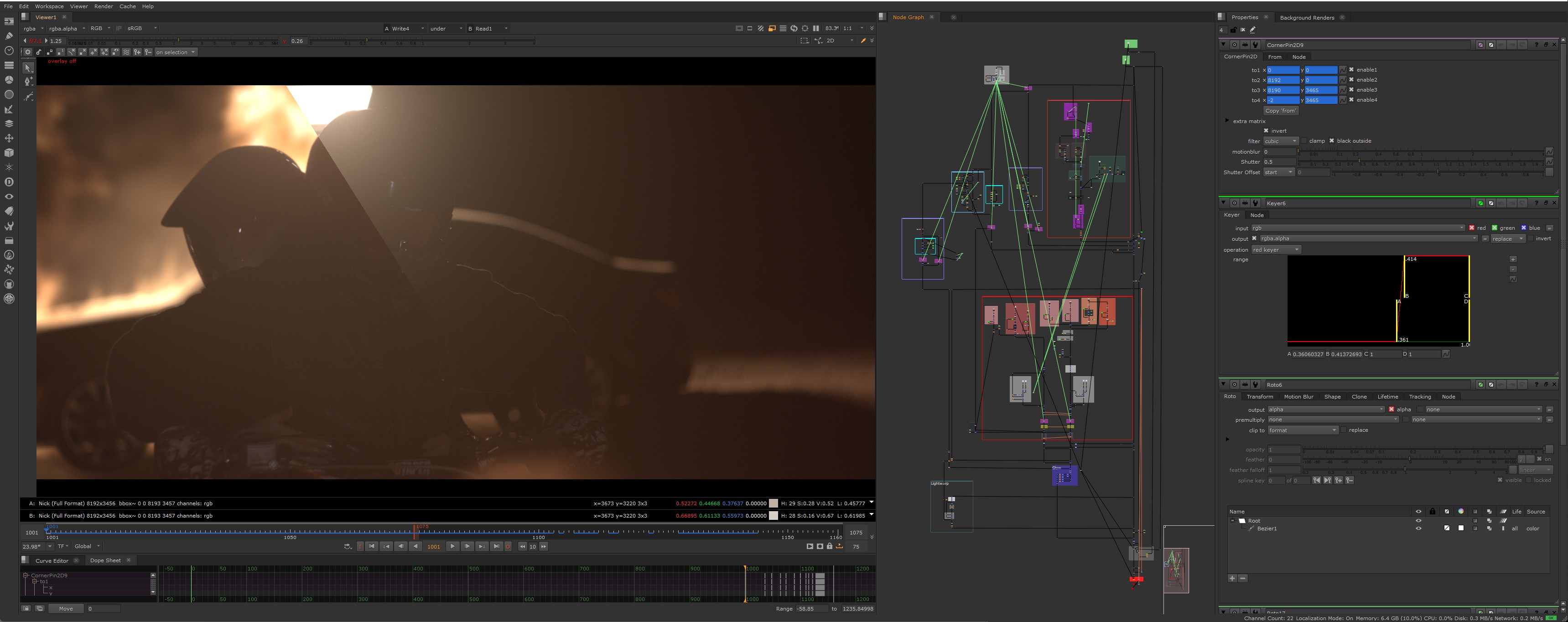Toggle the enable3 checkbox
This screenshot has width=1568, height=622.
coord(1351,90)
